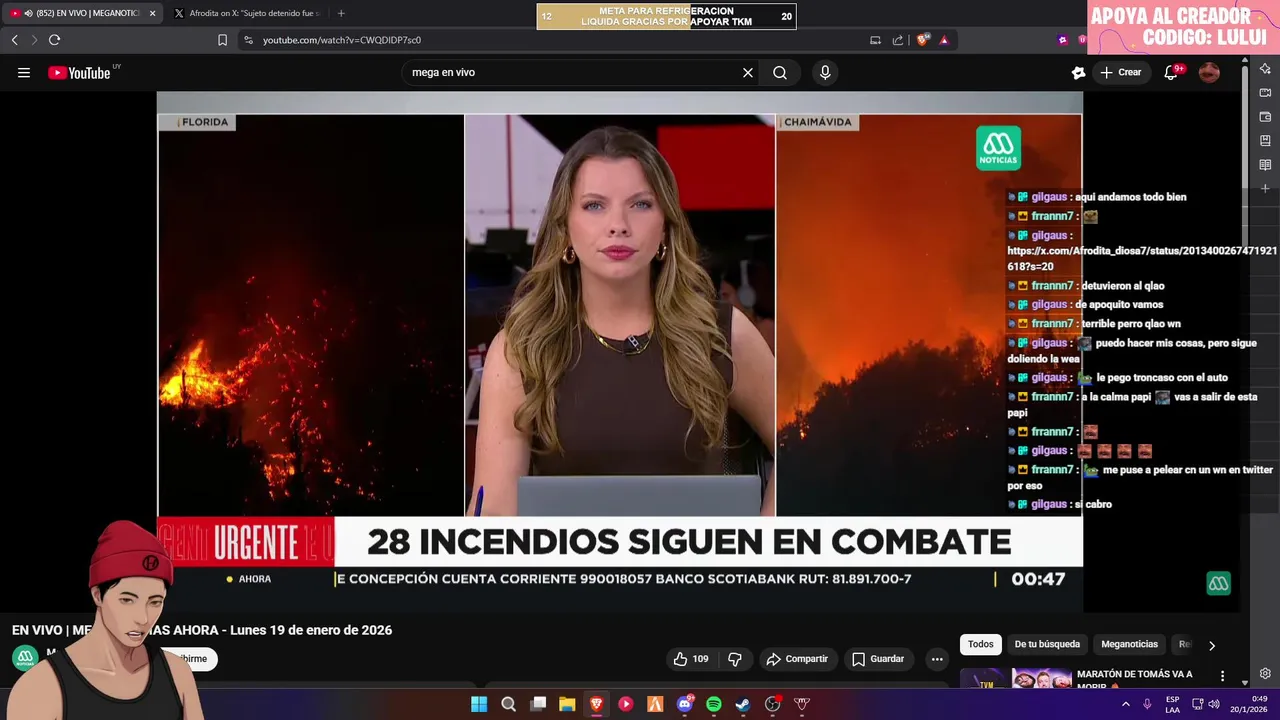Image resolution: width=1280 pixels, height=720 pixels.
Task: Open reading list in Brave sidebar
Action: click(1265, 165)
